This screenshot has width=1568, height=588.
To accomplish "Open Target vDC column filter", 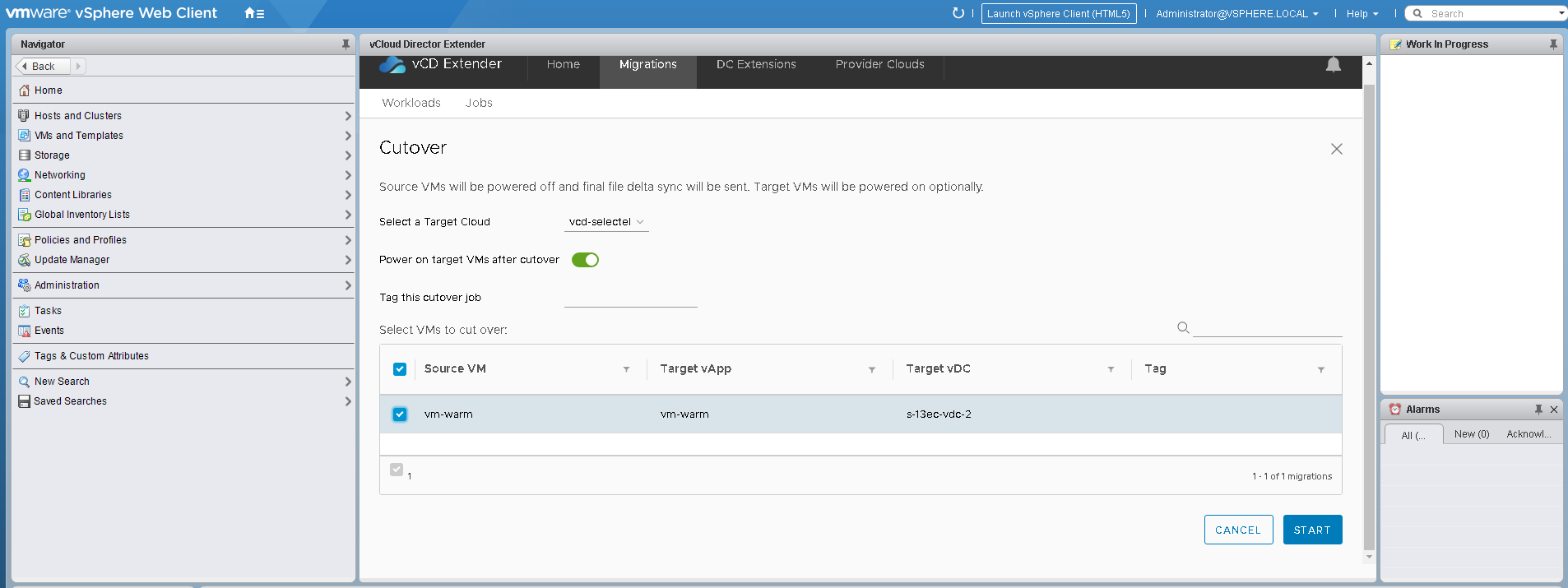I will 1111,370.
